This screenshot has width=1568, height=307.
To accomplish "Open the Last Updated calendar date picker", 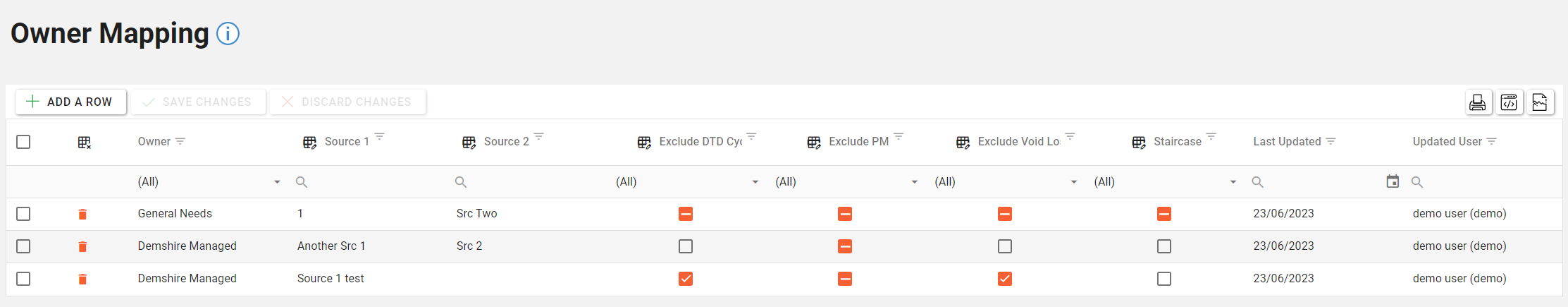I will (x=1393, y=181).
